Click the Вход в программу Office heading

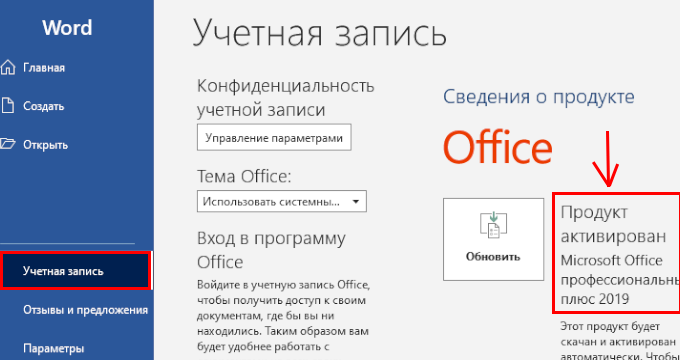(x=271, y=250)
